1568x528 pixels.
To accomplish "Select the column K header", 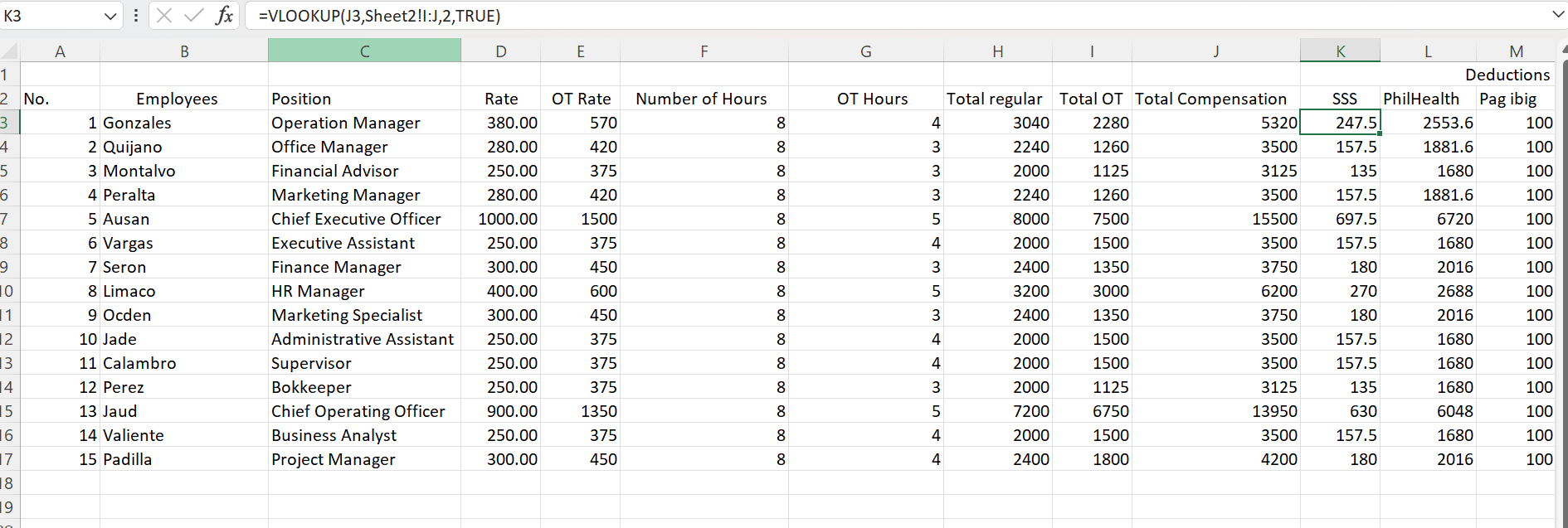I will point(1340,51).
